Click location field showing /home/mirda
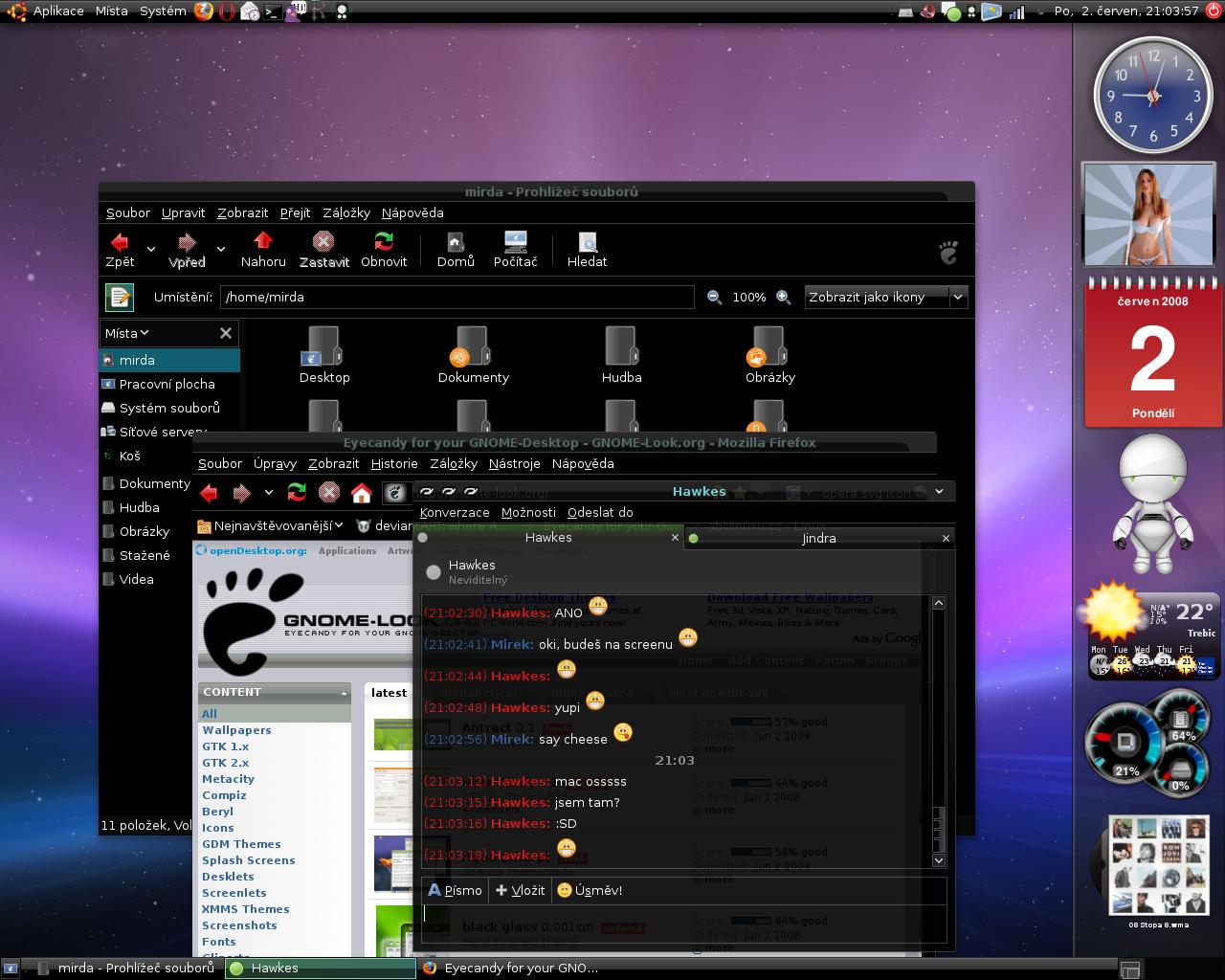The width and height of the screenshot is (1225, 980). click(x=457, y=297)
